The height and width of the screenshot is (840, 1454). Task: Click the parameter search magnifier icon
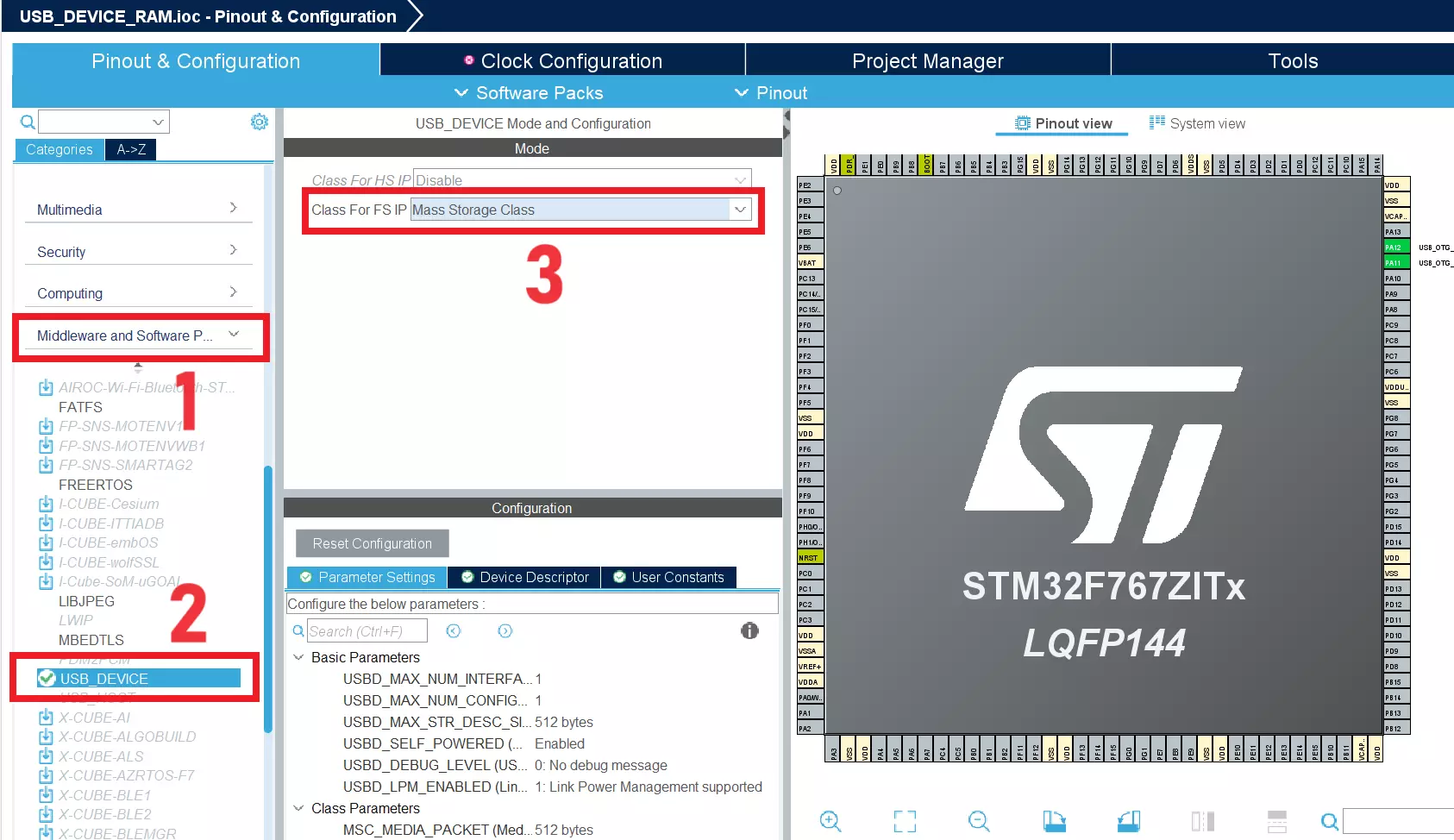pos(298,631)
